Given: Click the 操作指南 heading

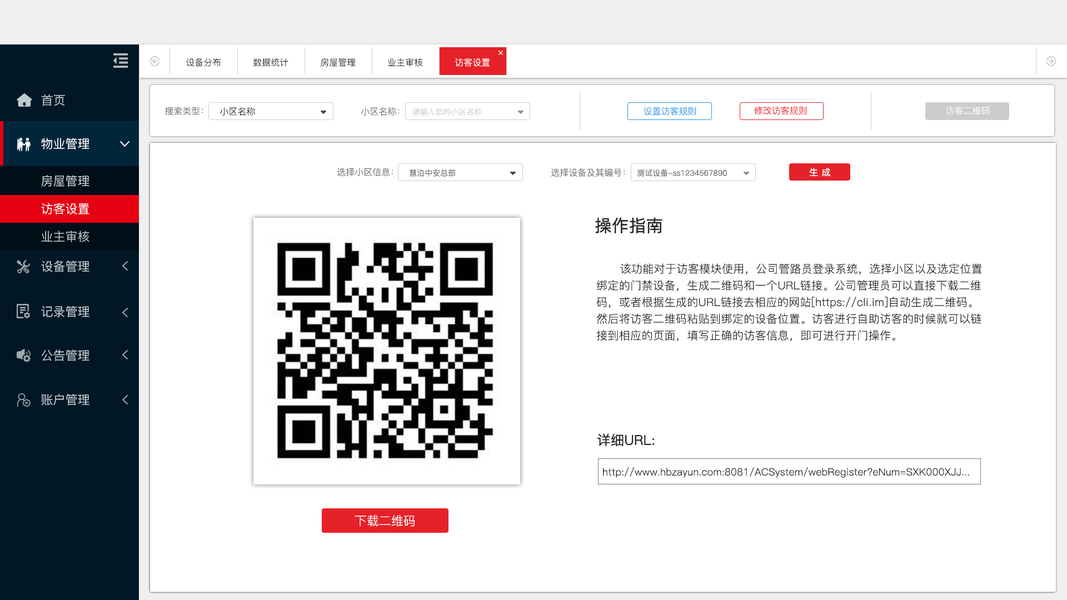Looking at the screenshot, I should [x=629, y=226].
